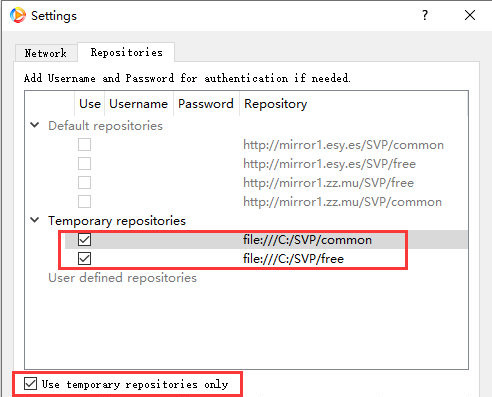Uncheck the file:///C:/SVP/free repository
The height and width of the screenshot is (397, 492).
coord(84,259)
